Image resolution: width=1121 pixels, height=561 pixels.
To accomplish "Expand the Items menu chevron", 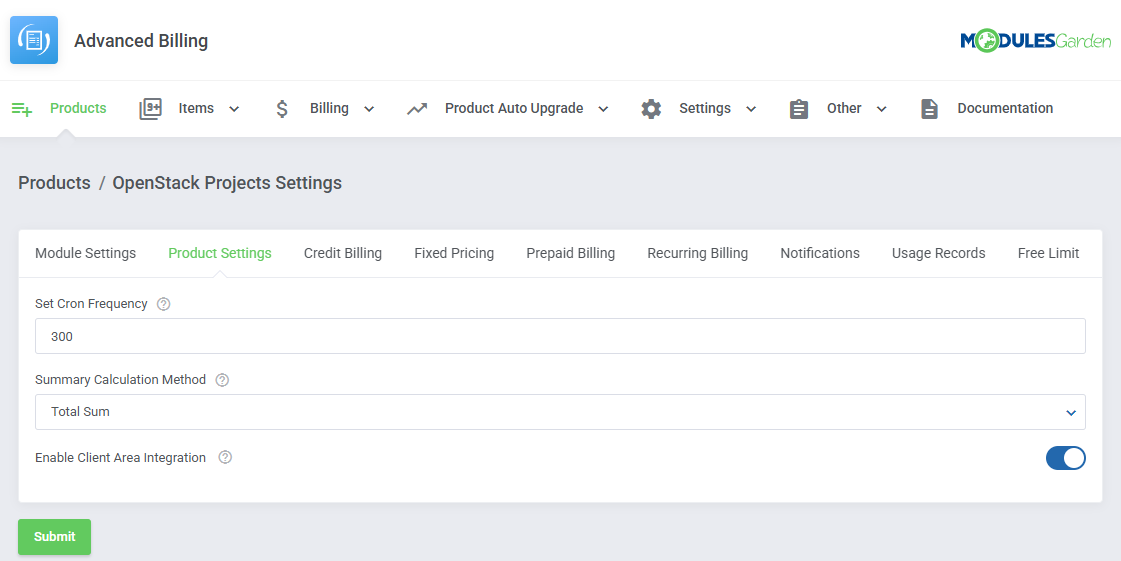I will (x=234, y=109).
